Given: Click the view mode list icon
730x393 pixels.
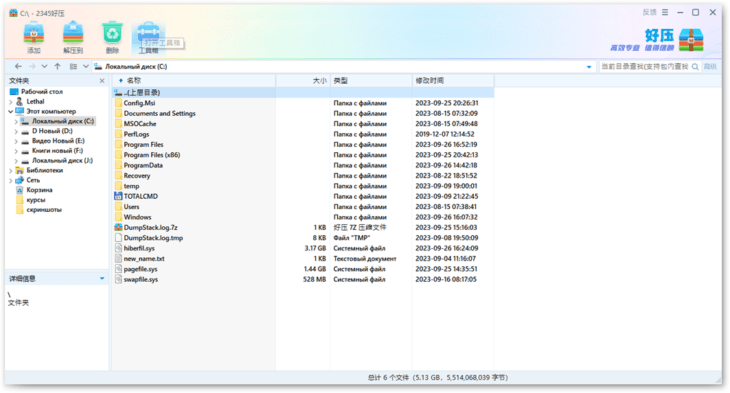Looking at the screenshot, I should pyautogui.click(x=74, y=67).
